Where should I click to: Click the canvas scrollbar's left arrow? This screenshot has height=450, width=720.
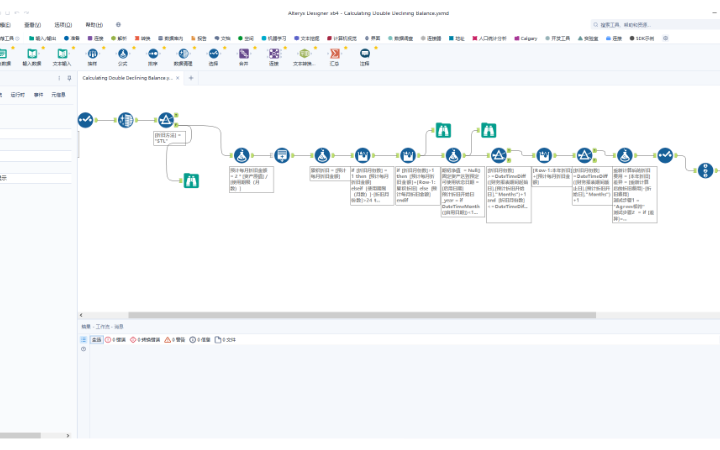(81, 315)
